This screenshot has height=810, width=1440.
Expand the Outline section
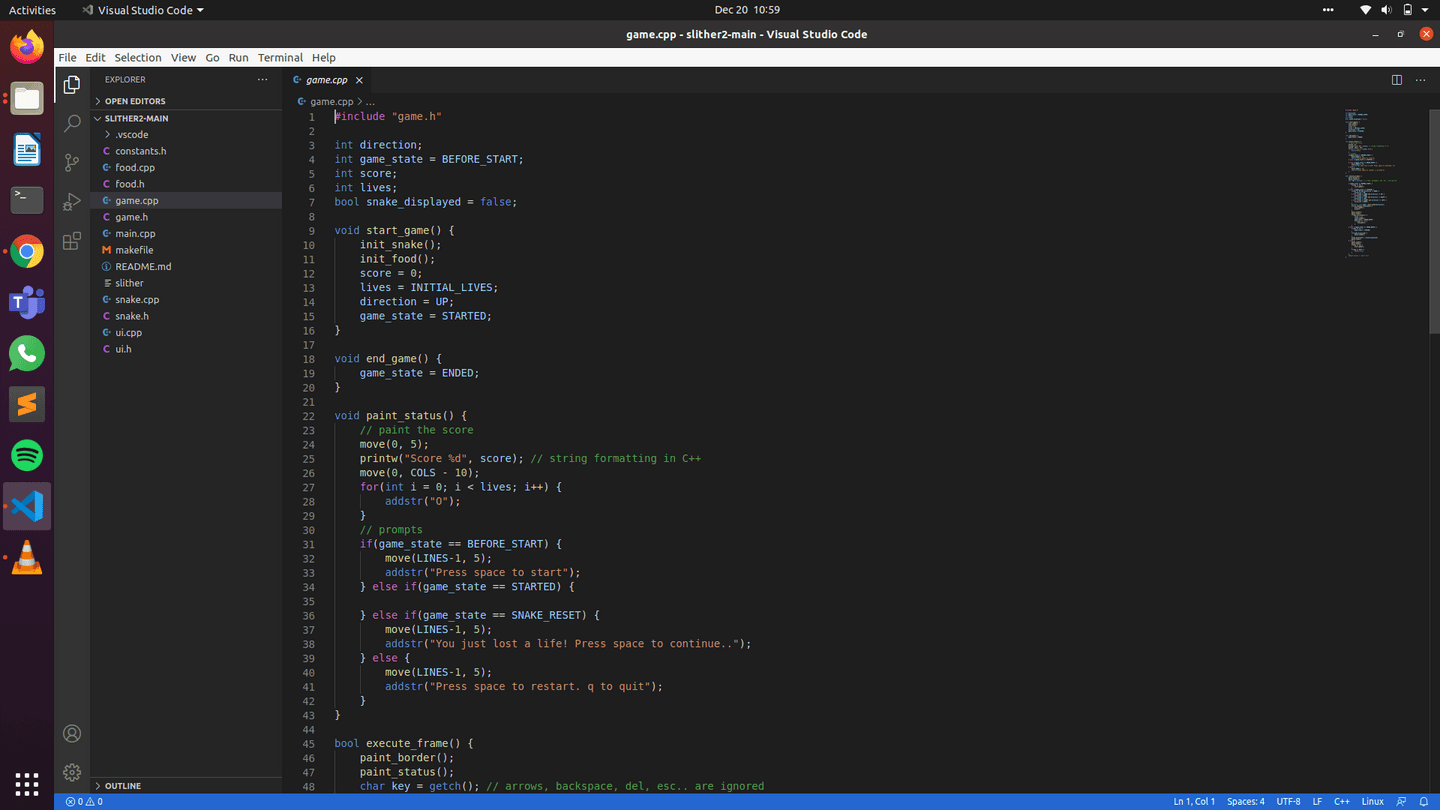point(186,786)
